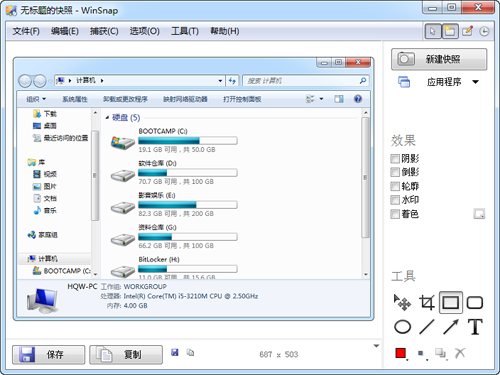Click the 影音娱乐 (E:) drive icon
The height and width of the screenshot is (375, 500).
coord(123,208)
